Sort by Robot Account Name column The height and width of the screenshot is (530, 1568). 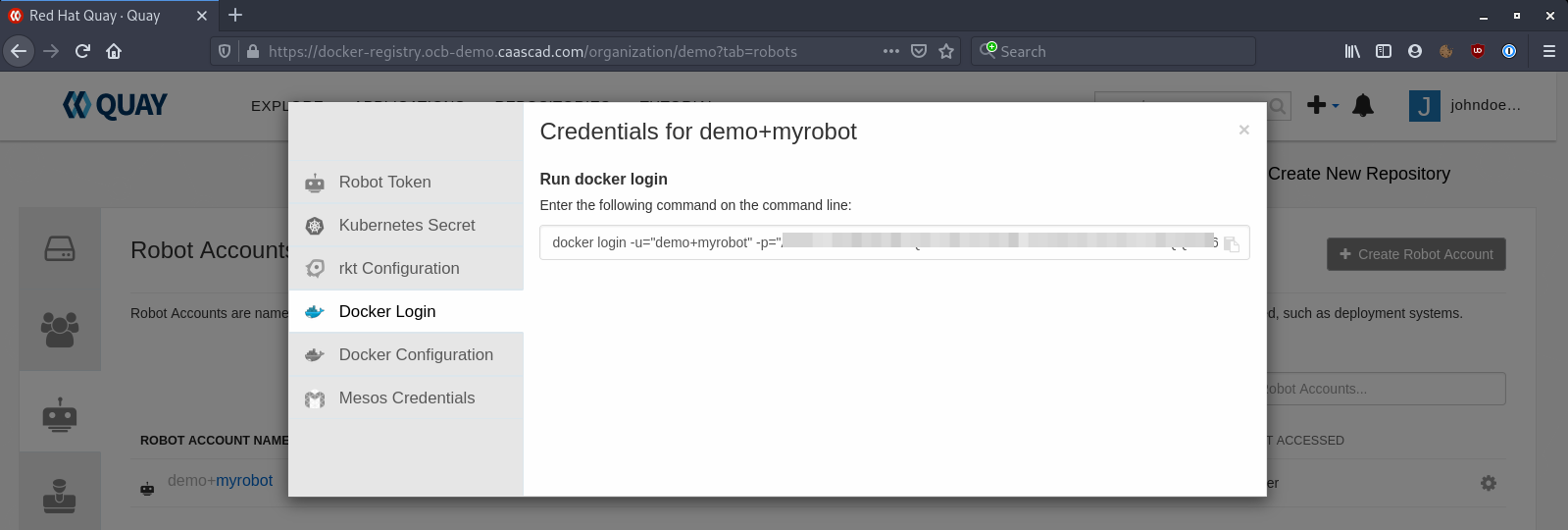coord(214,441)
